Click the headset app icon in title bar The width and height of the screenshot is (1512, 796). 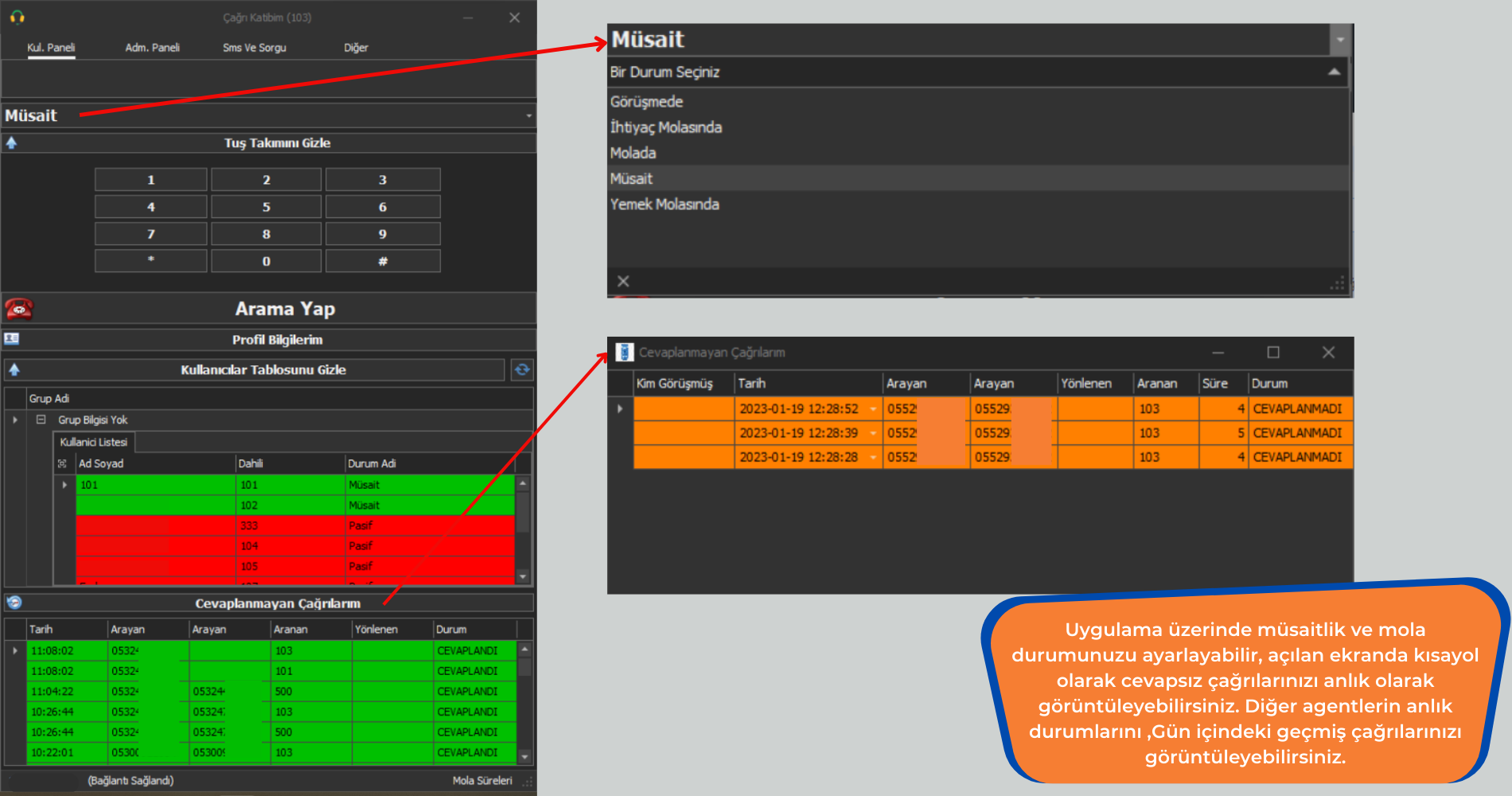[x=18, y=18]
